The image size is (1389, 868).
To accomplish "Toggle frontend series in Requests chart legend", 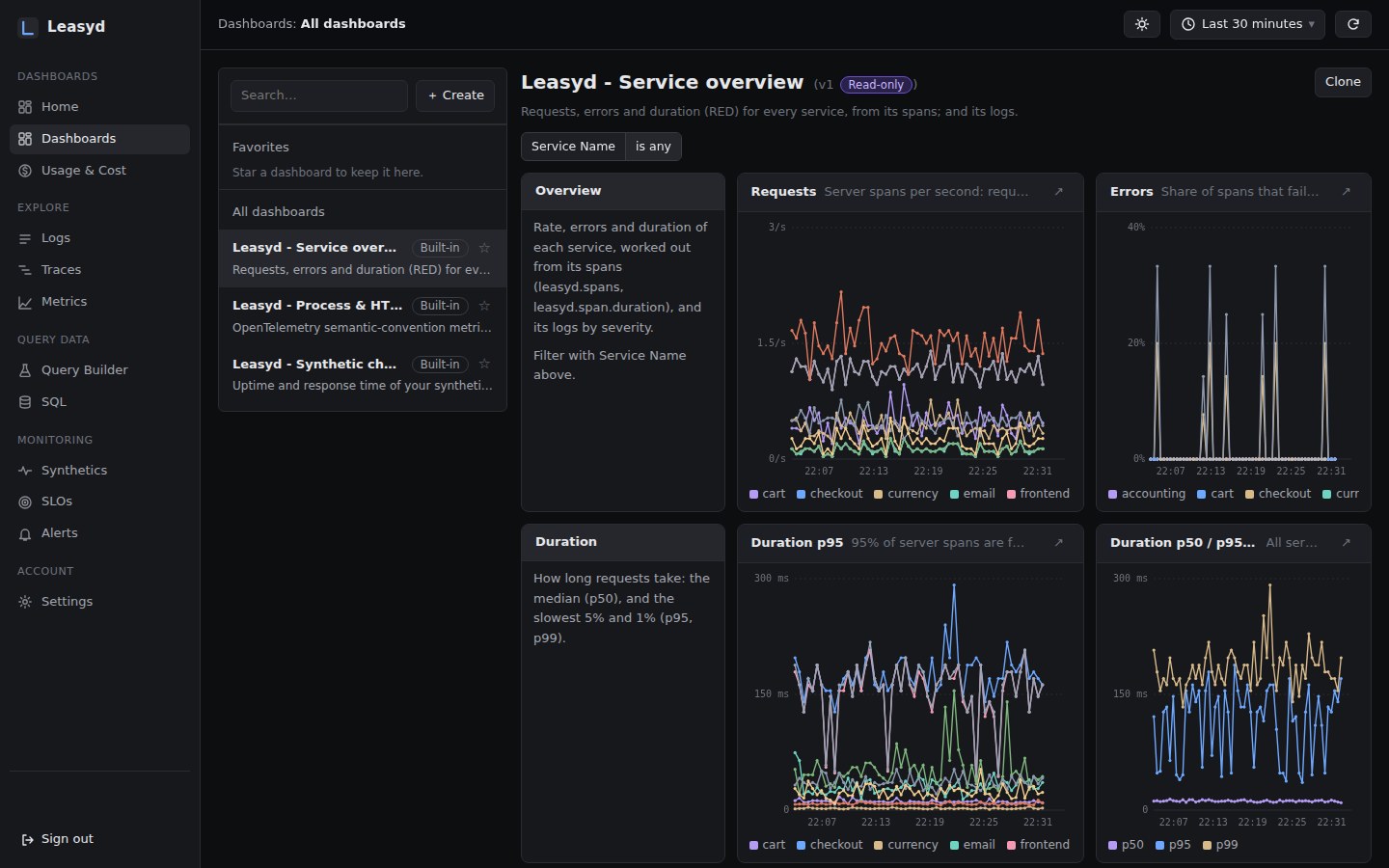I will (x=1038, y=494).
